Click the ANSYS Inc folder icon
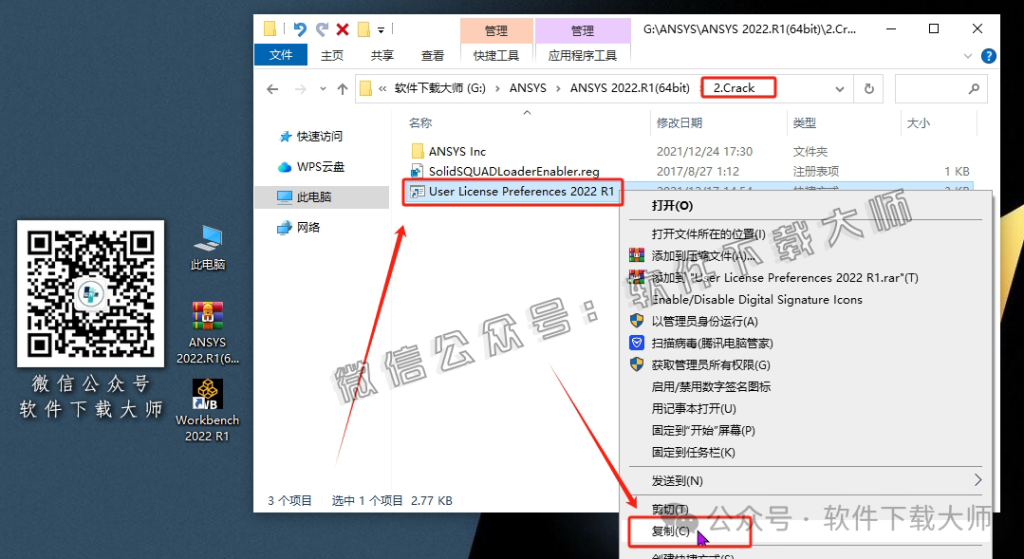This screenshot has height=559, width=1024. point(418,152)
